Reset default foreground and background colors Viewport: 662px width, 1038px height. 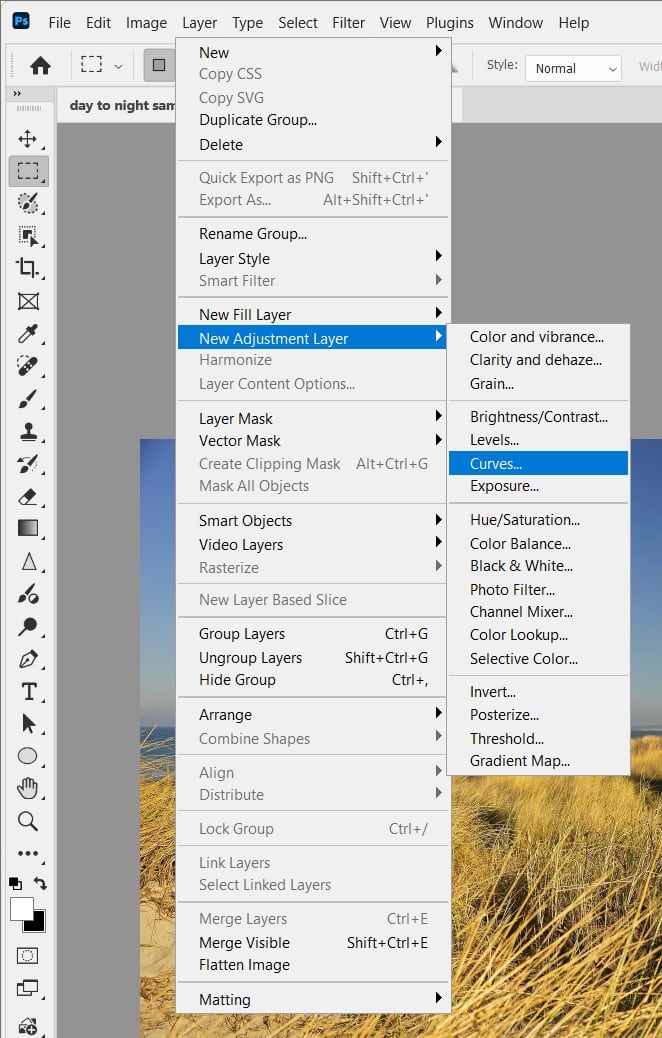click(x=15, y=883)
